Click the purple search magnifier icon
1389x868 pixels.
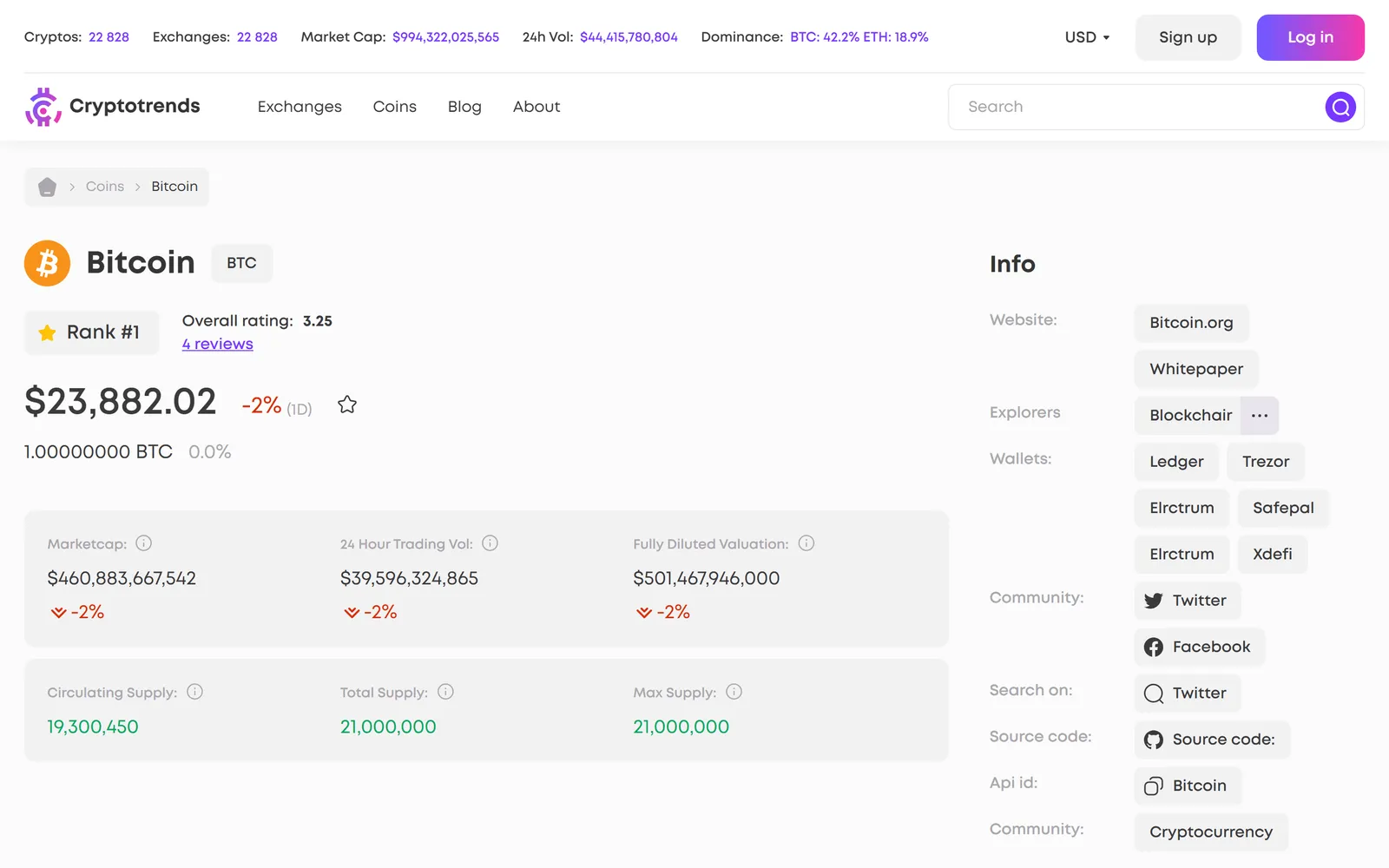[x=1340, y=107]
